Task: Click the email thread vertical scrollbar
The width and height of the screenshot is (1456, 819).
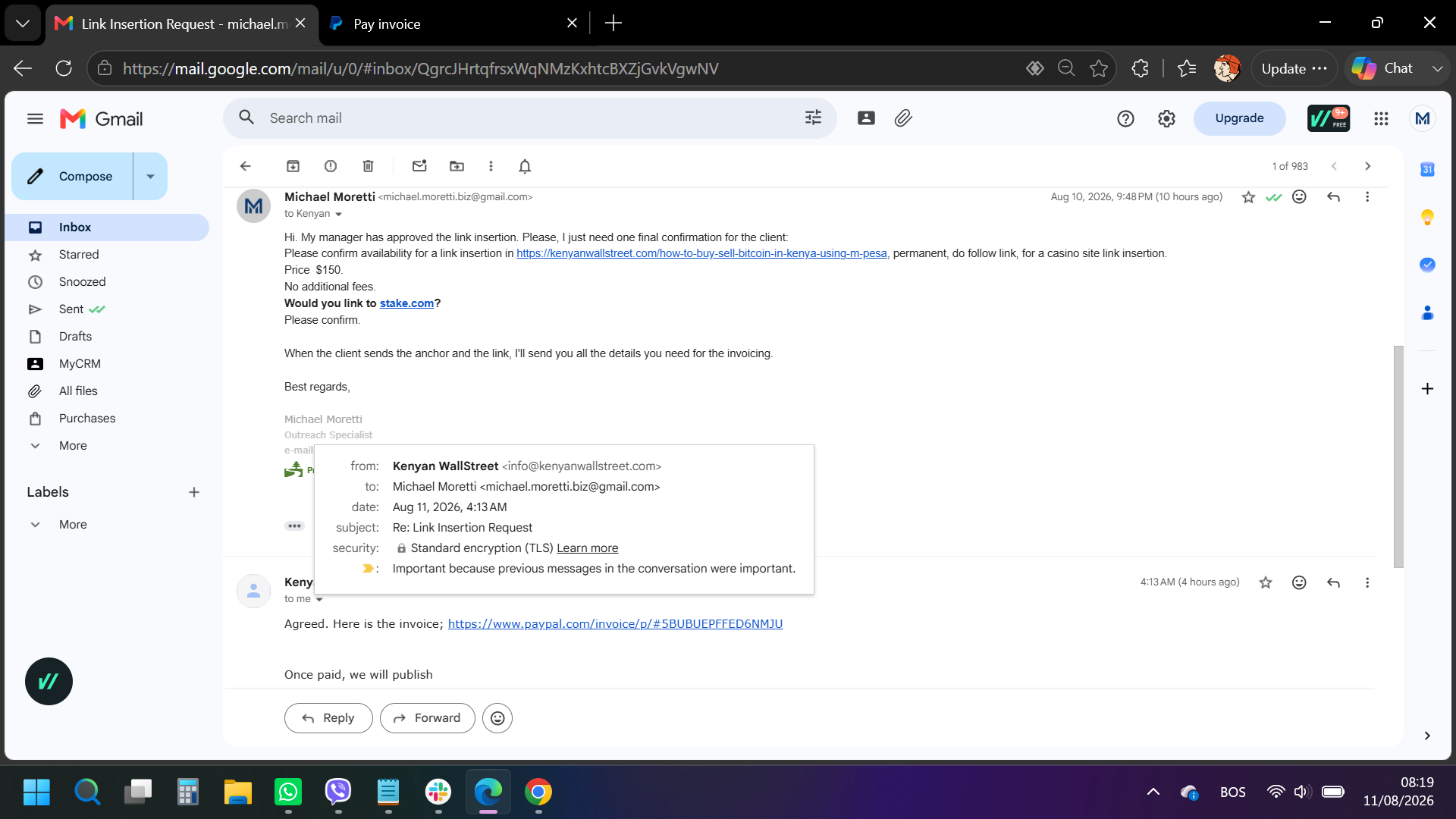Action: pyautogui.click(x=1398, y=457)
